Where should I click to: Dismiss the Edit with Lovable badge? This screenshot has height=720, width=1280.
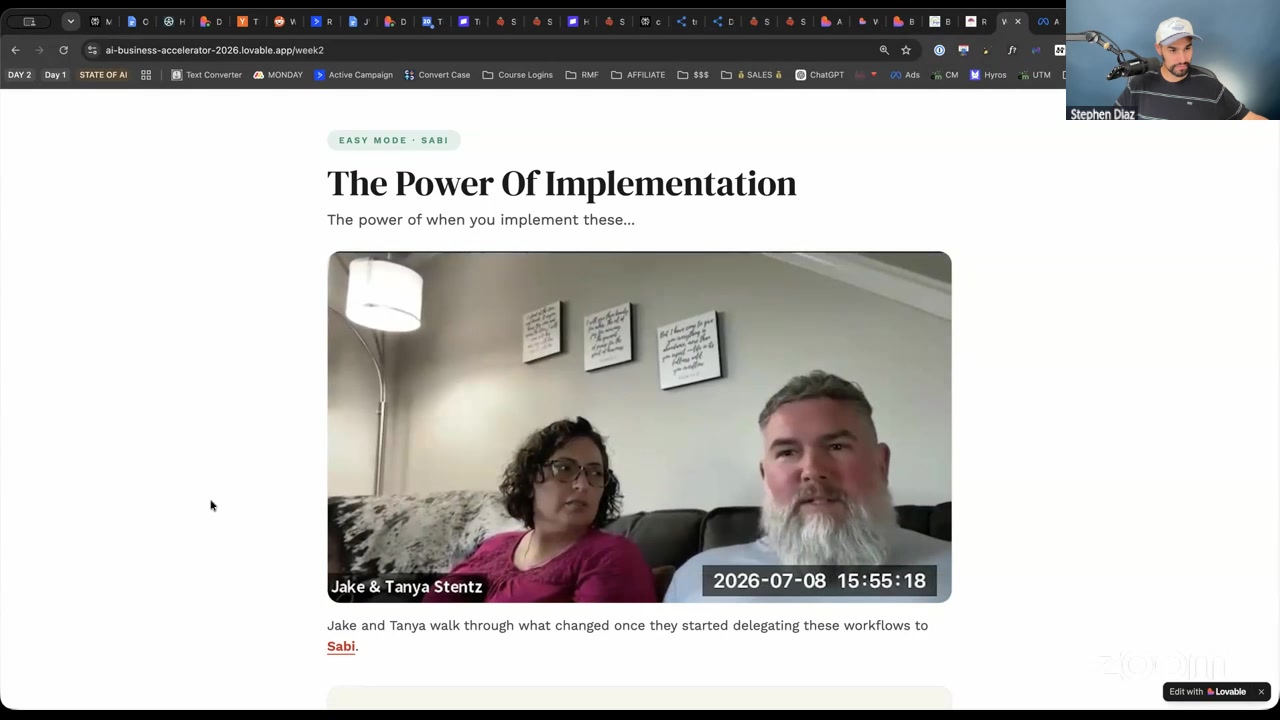click(x=1261, y=692)
